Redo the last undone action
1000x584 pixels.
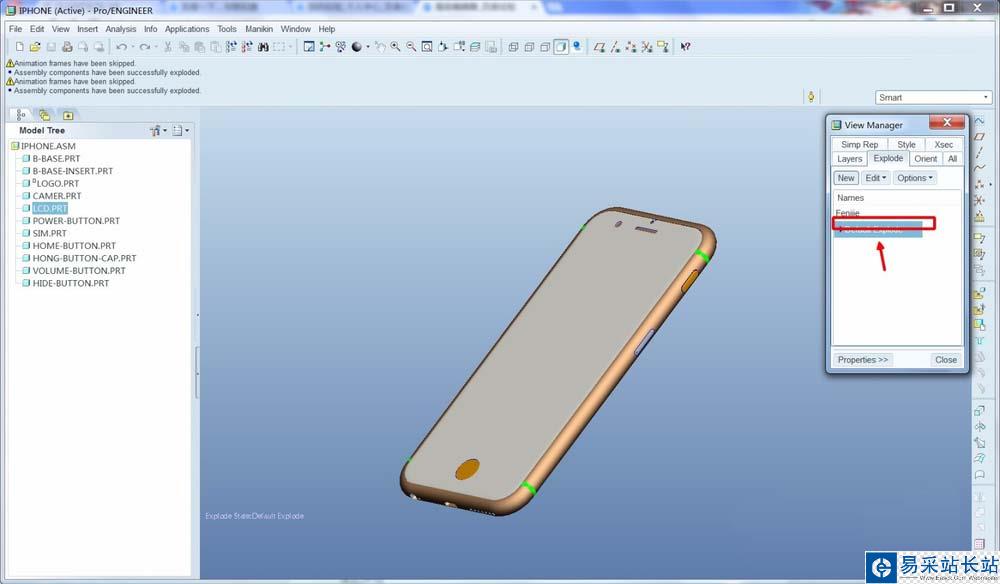click(145, 47)
